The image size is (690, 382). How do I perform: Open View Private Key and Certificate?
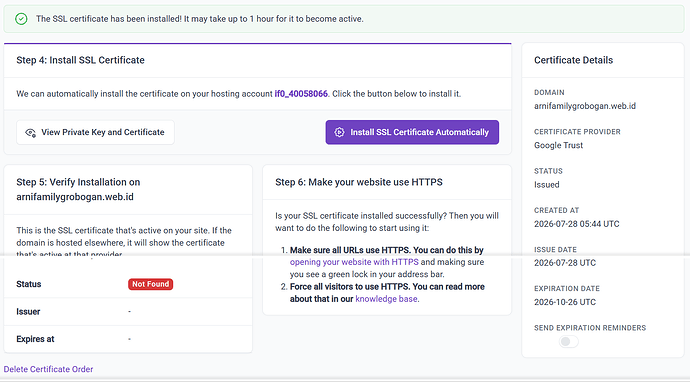[x=95, y=132]
